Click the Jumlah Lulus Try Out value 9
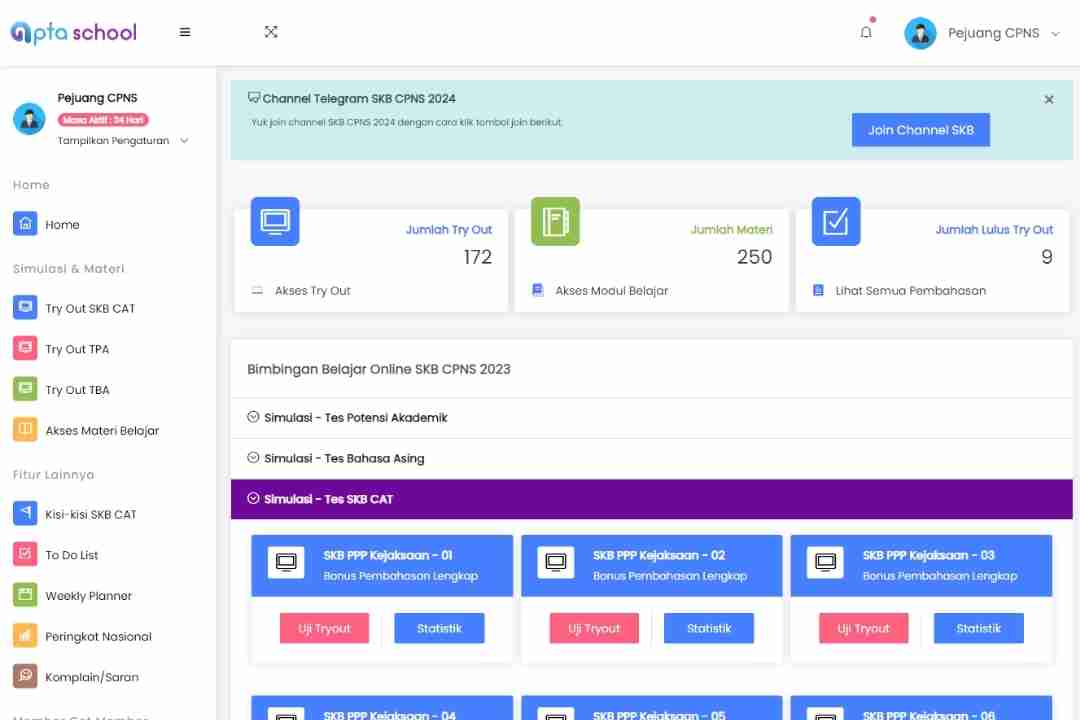 click(1047, 257)
